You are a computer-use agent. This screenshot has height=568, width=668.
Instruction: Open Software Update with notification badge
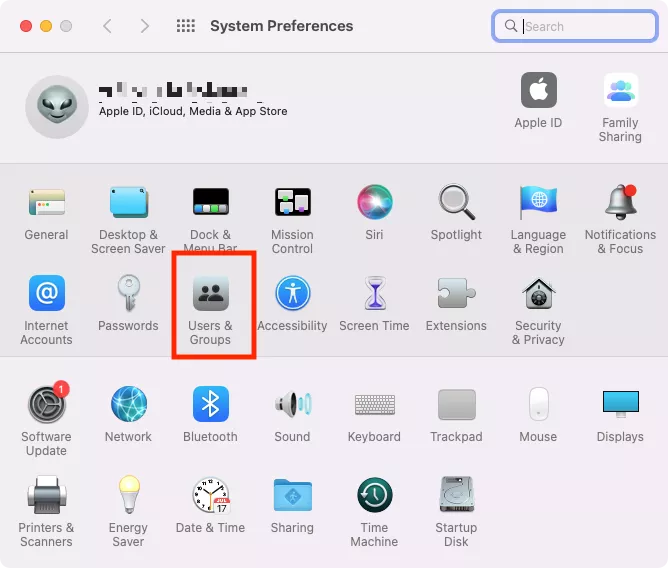tap(46, 404)
